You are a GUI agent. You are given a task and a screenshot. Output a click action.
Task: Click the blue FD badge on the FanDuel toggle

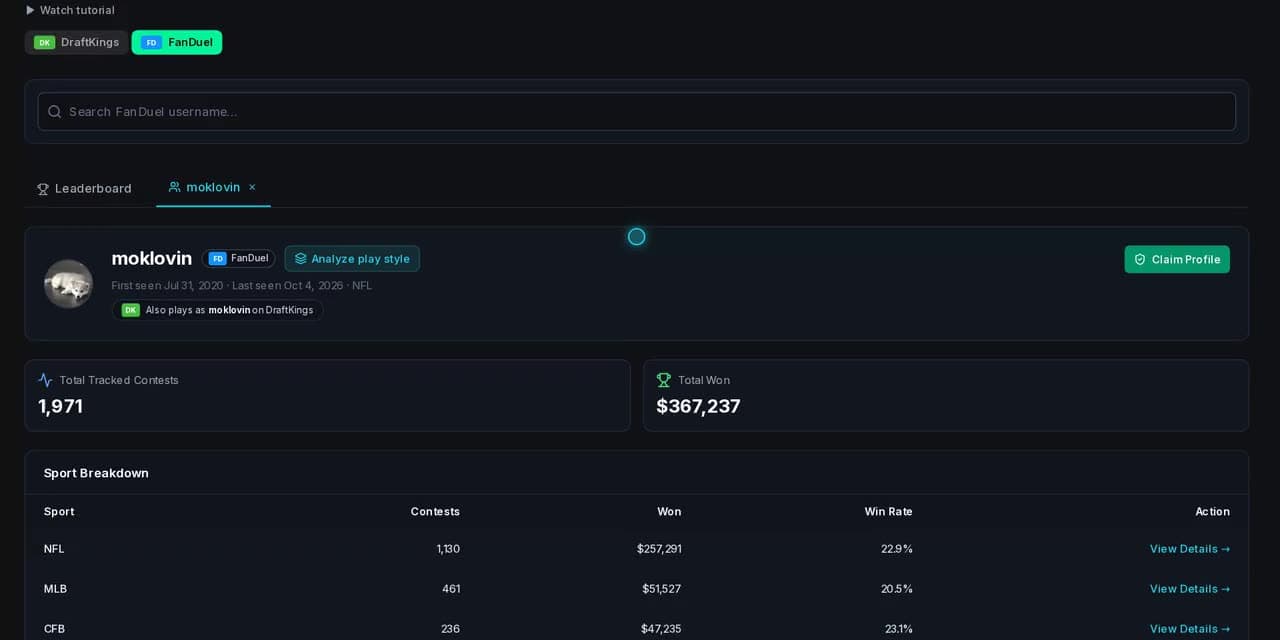(151, 42)
